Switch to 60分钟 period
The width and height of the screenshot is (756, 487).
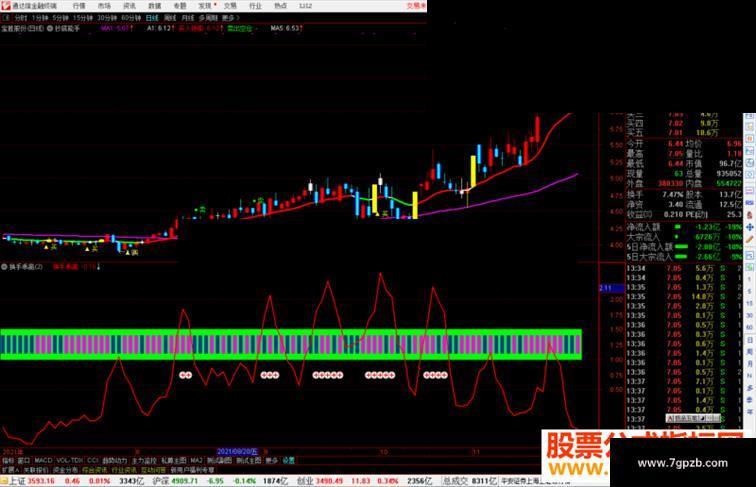pos(131,18)
